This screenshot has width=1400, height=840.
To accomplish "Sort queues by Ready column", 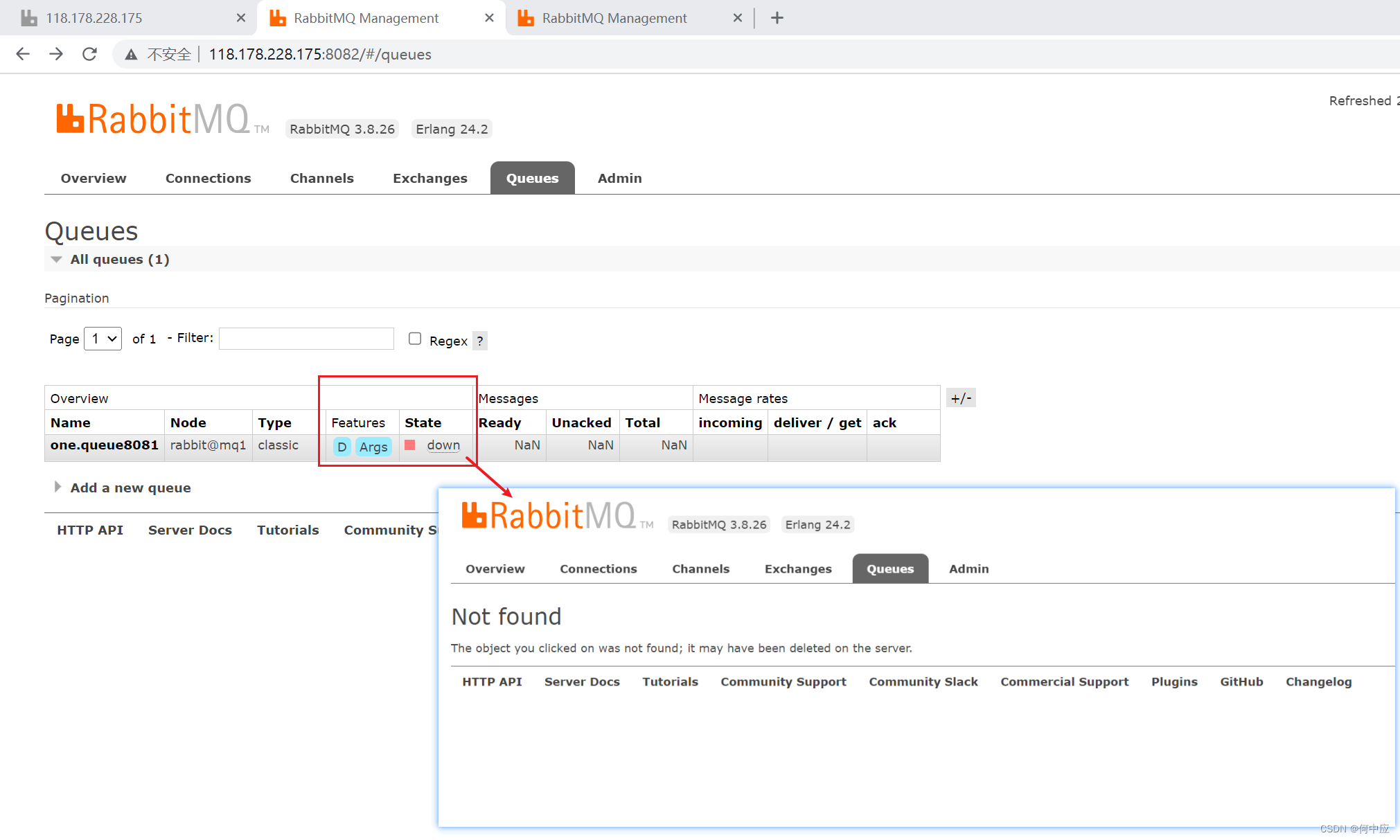I will click(499, 422).
